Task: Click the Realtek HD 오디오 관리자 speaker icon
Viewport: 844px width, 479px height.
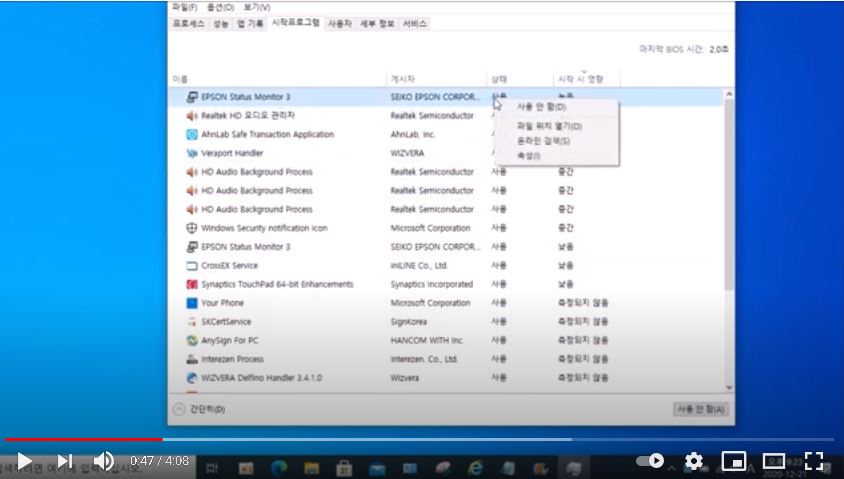Action: [192, 116]
